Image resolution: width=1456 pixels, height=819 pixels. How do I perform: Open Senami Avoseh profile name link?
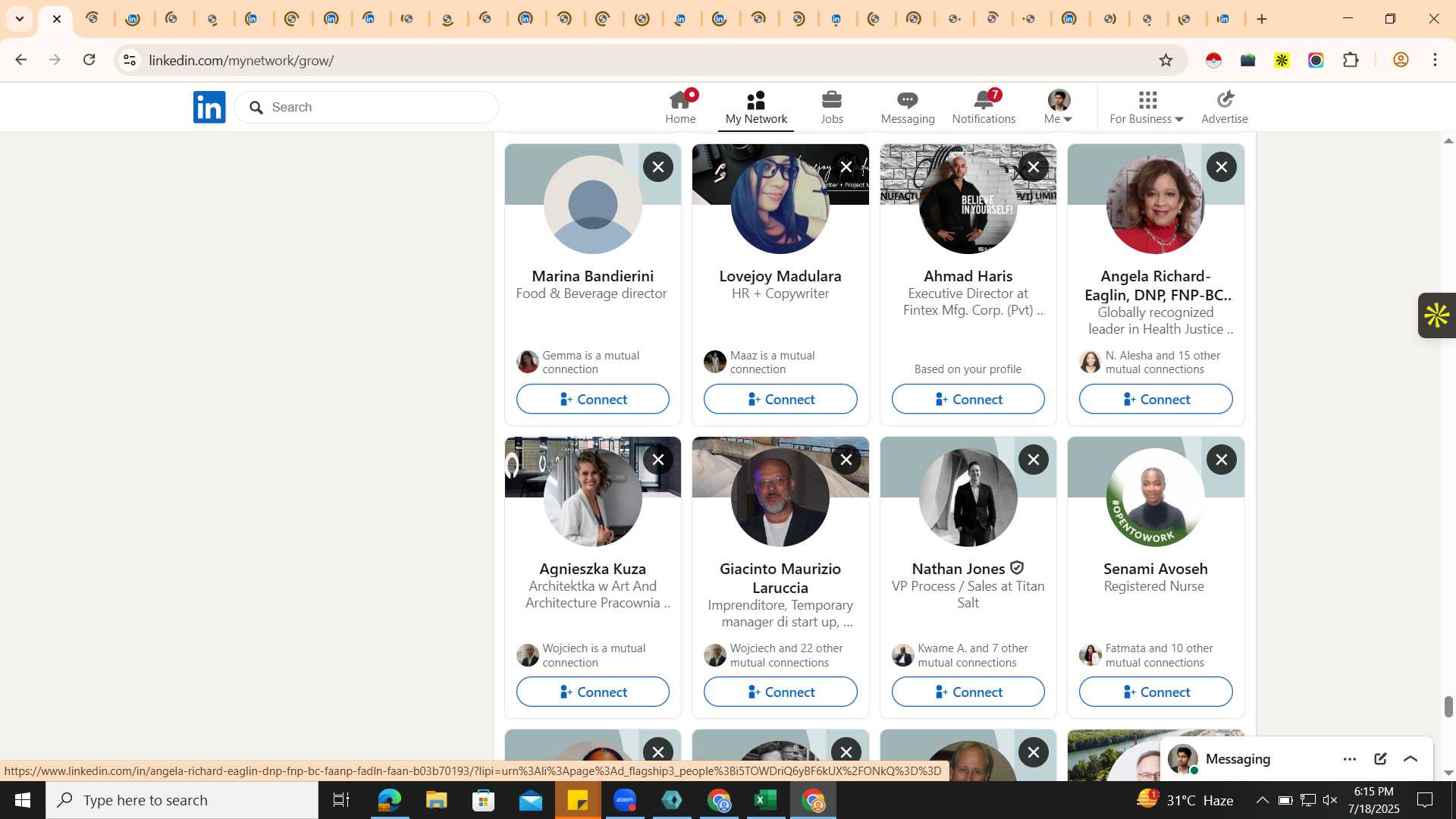[x=1156, y=569]
